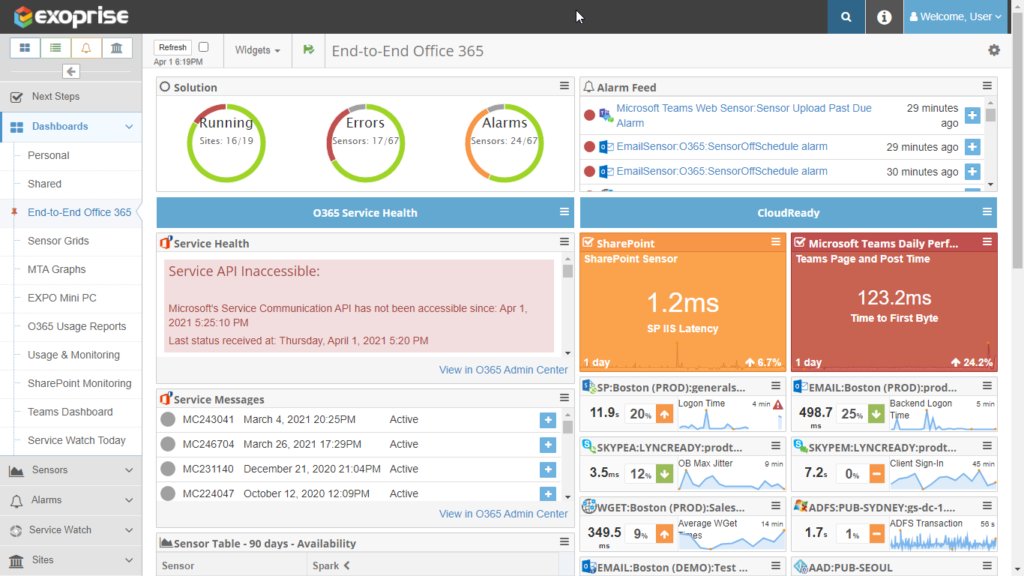
Task: Click the info icon in header
Action: [x=884, y=17]
